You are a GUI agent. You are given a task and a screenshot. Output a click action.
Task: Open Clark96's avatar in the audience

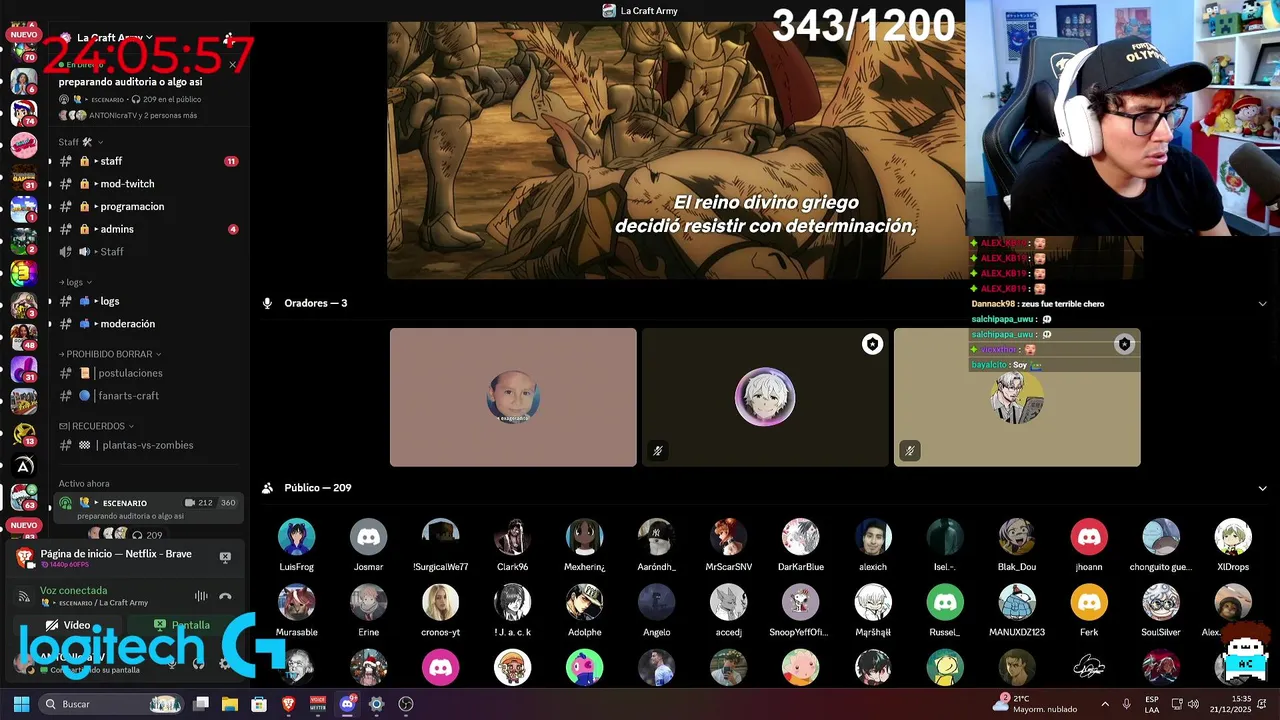(512, 537)
